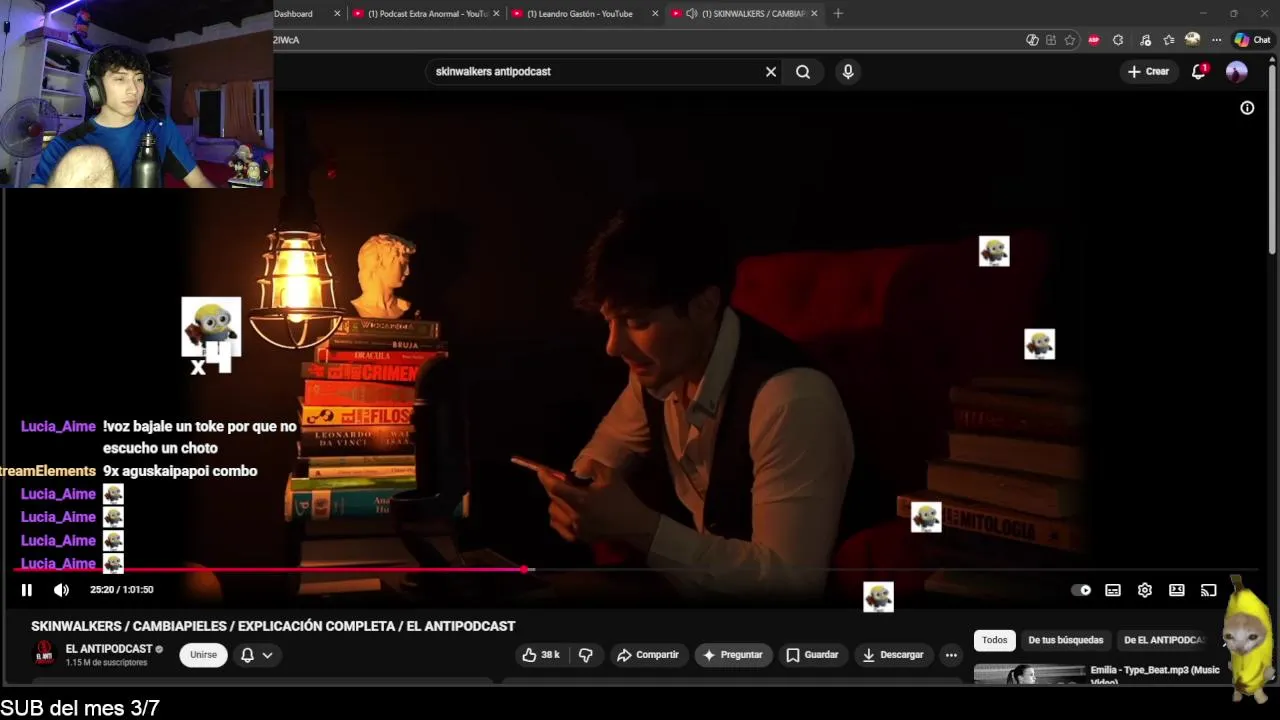This screenshot has height=720, width=1280.
Task: Open EL ANTIPODCAST channel avatar
Action: click(44, 654)
